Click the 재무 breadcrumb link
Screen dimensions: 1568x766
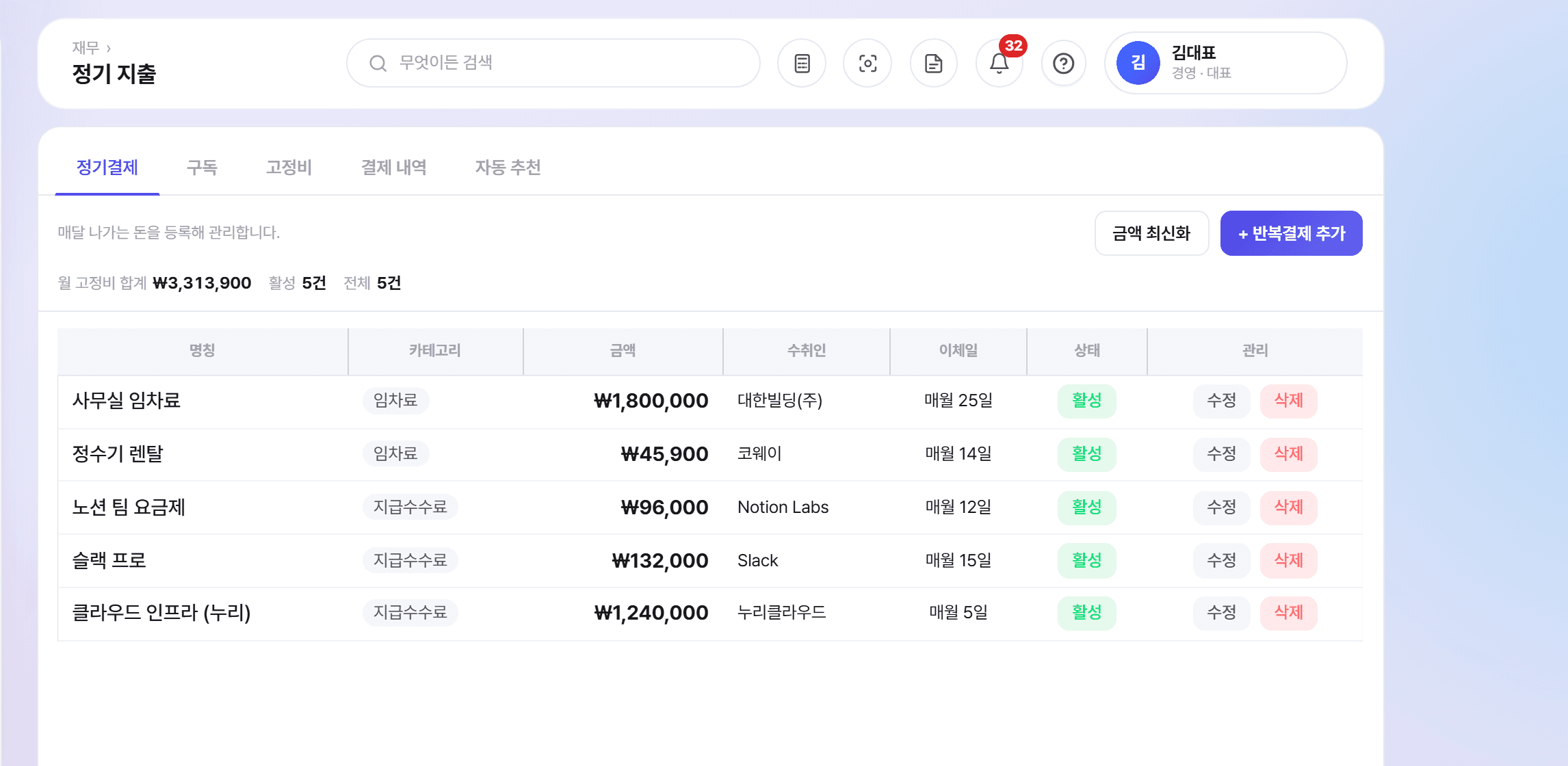(86, 48)
